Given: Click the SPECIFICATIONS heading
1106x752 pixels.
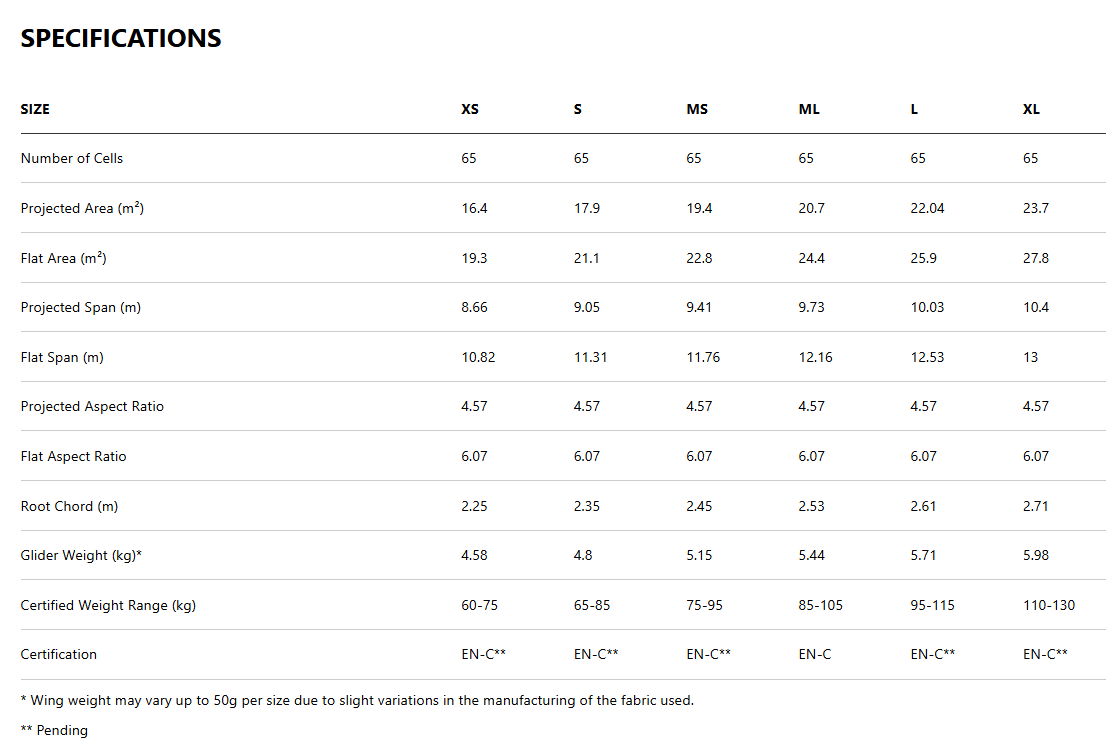Looking at the screenshot, I should (x=121, y=38).
